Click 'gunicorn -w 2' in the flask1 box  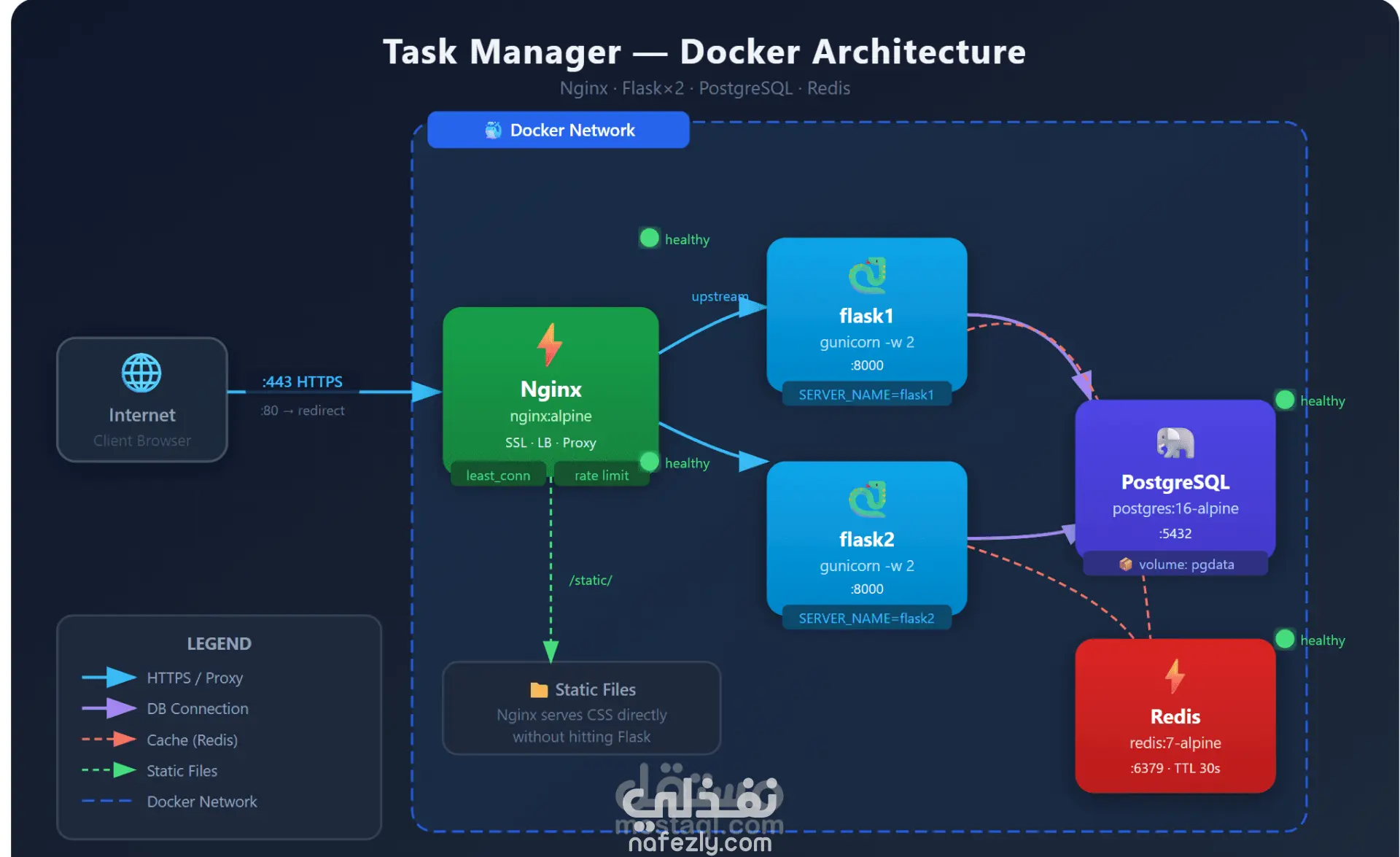click(866, 342)
